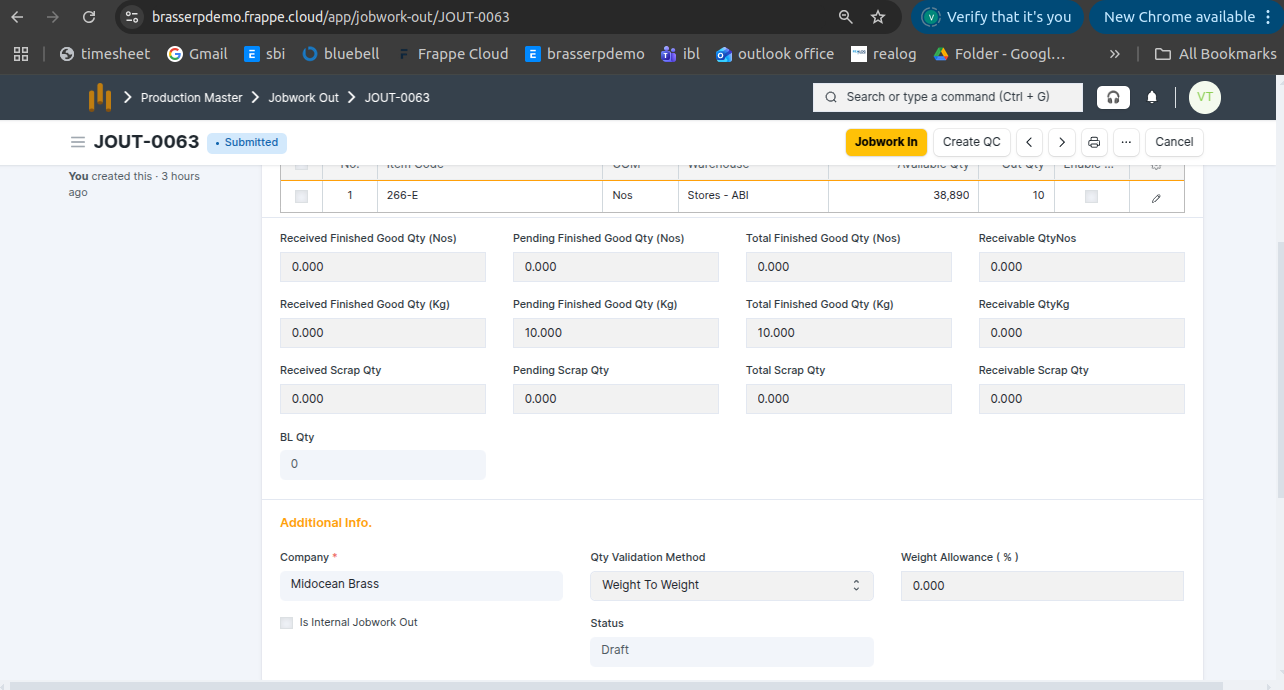Expand the VT user avatar menu
The width and height of the screenshot is (1284, 690).
tap(1204, 97)
